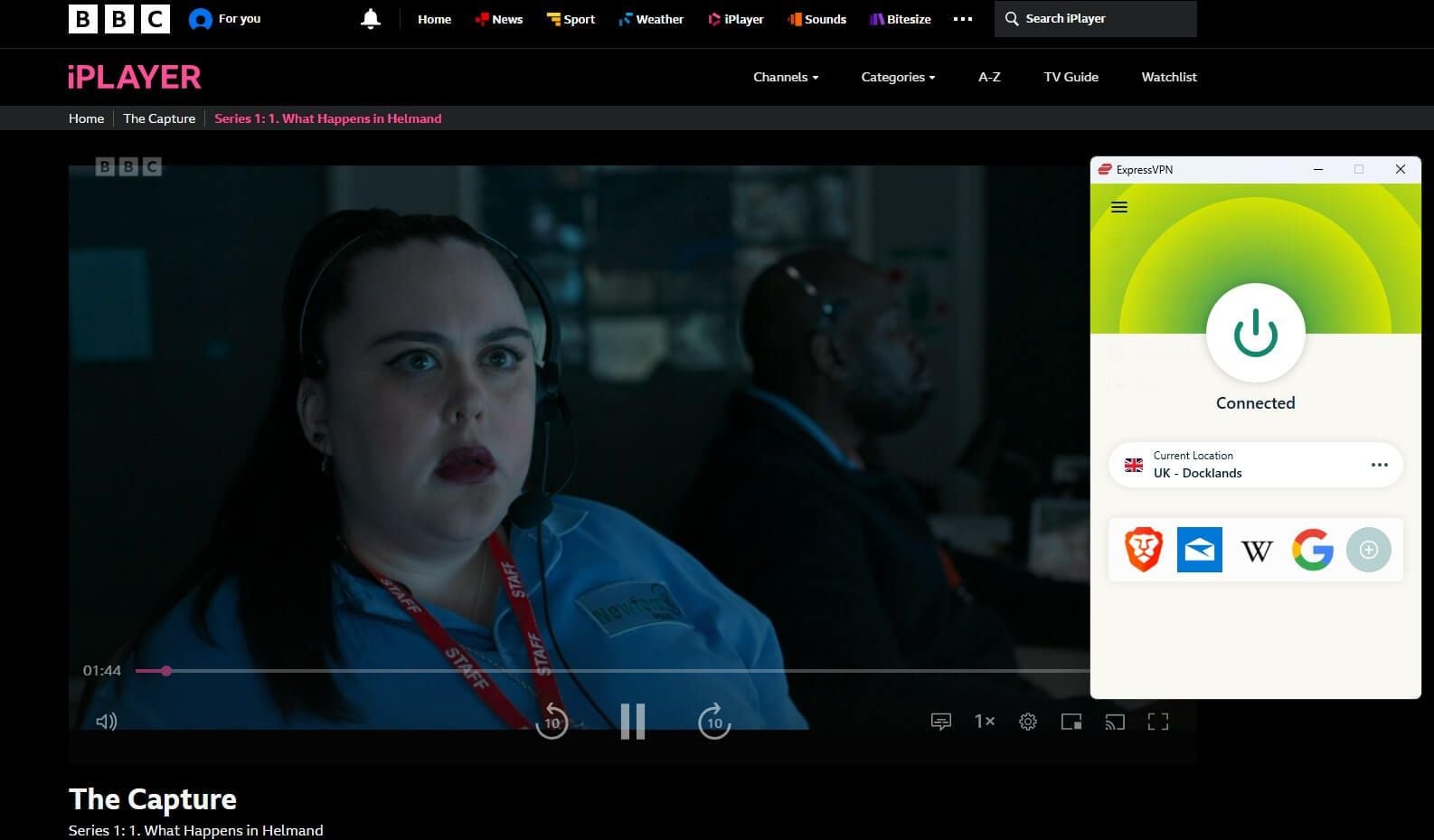Viewport: 1434px width, 840px height.
Task: Click the BBC logo in the top bar
Action: pyautogui.click(x=118, y=19)
